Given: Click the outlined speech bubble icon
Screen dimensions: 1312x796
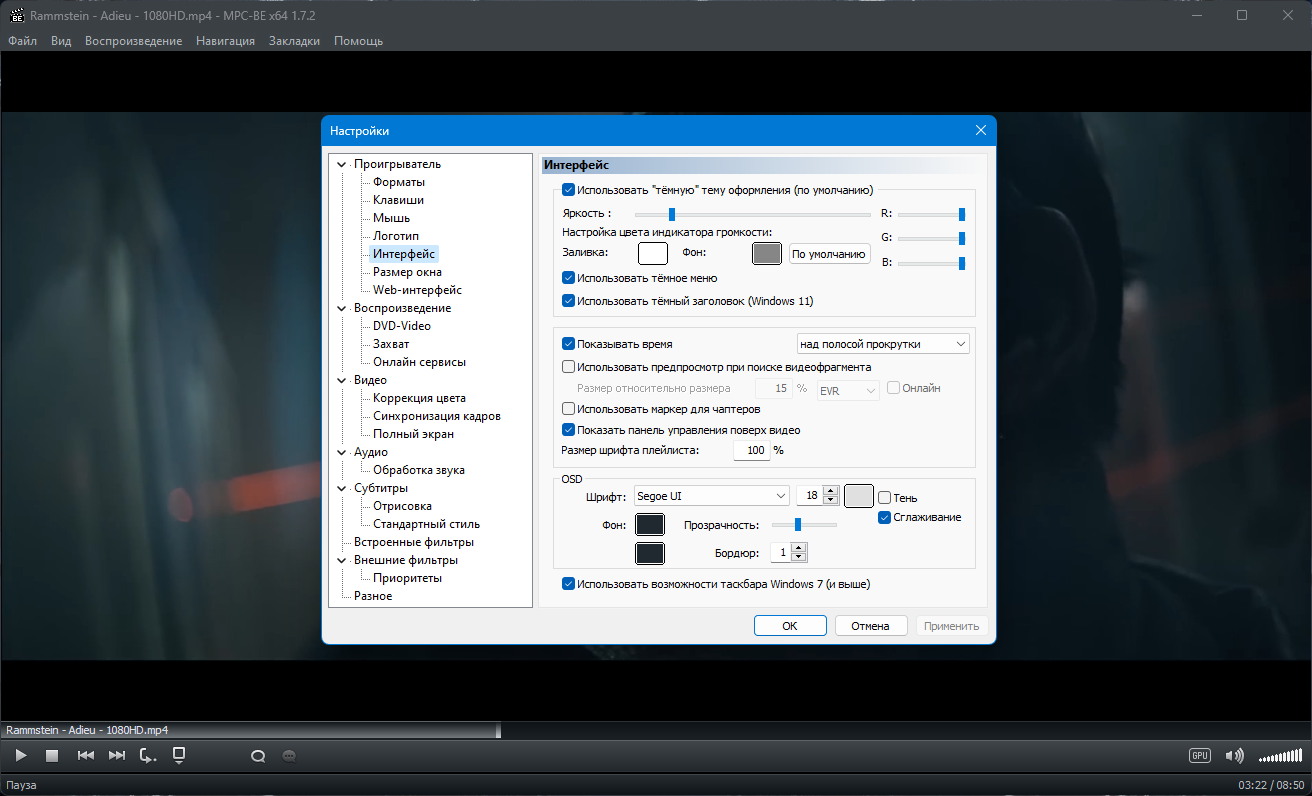Looking at the screenshot, I should click(257, 756).
